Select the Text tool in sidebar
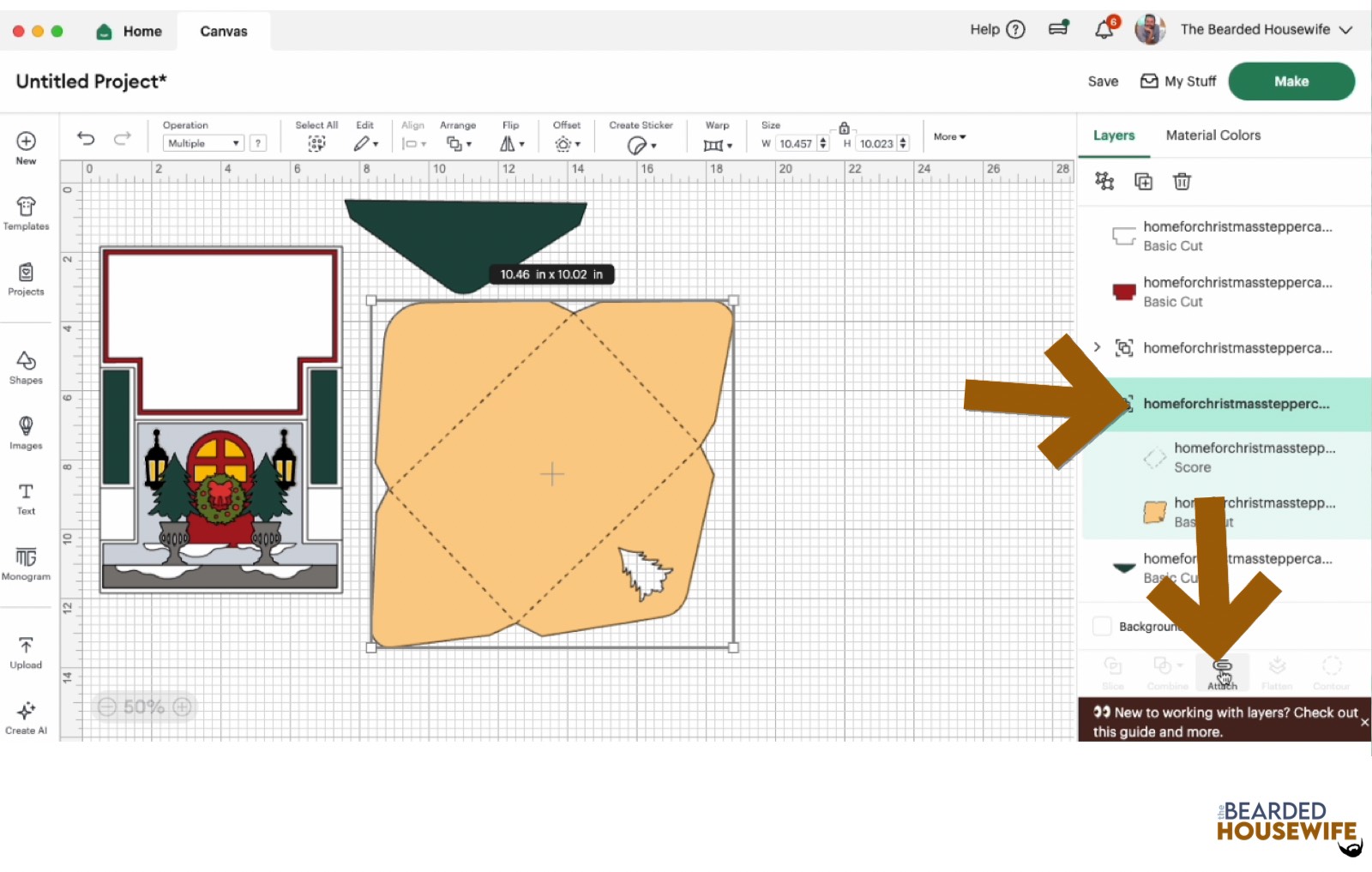Screen dimensions: 1372x872 point(26,498)
